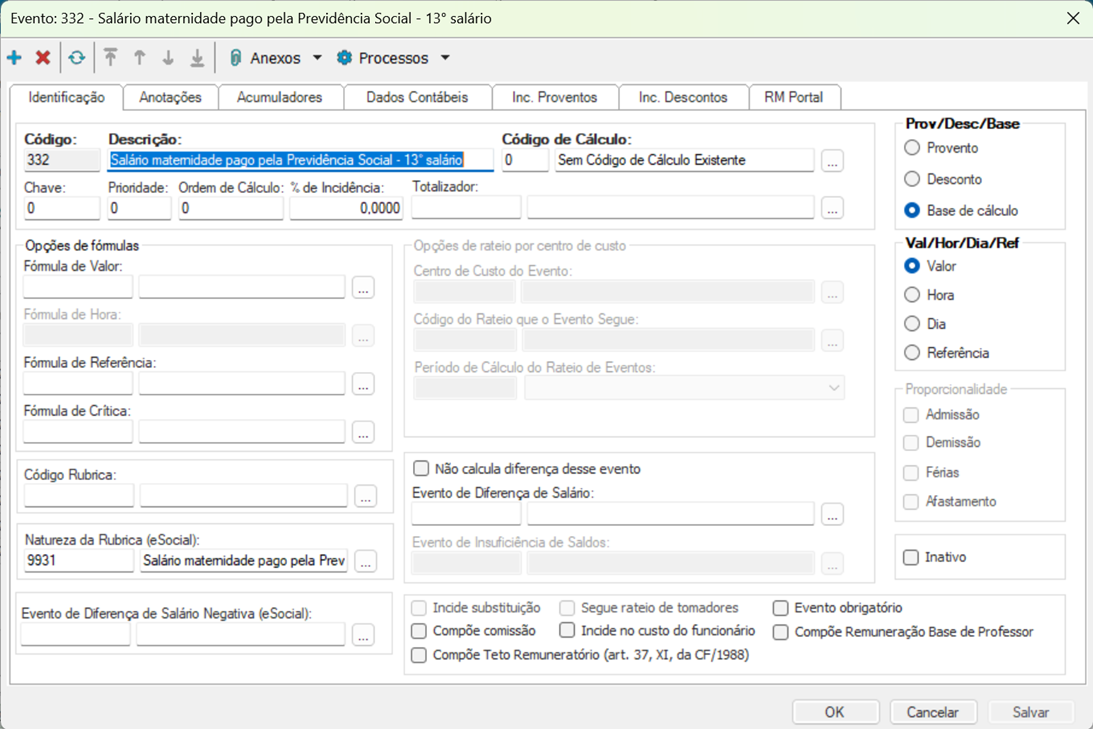Select the Provento radio button
Image resolution: width=1093 pixels, height=729 pixels.
(912, 148)
